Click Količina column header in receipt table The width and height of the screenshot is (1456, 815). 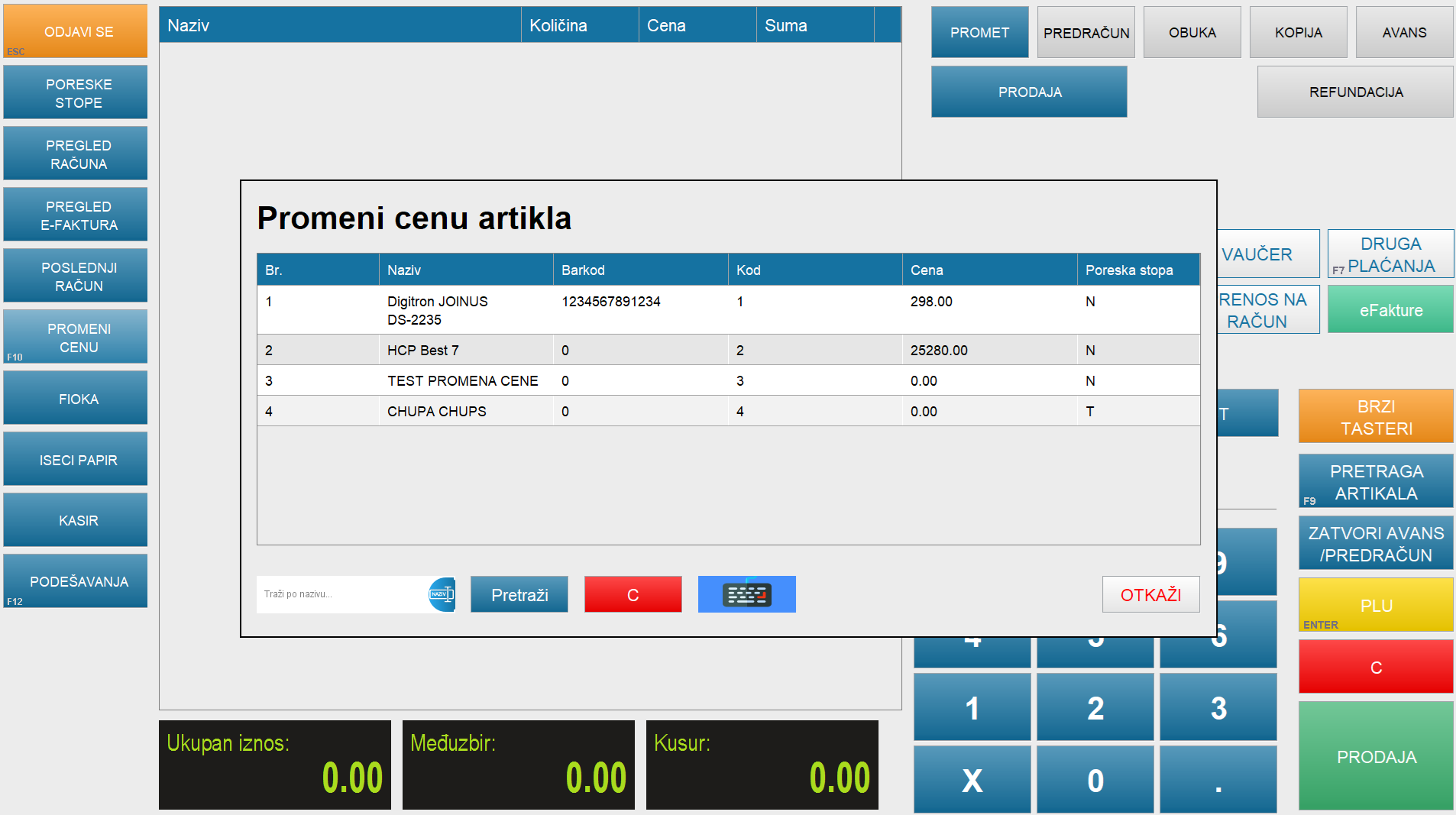click(x=580, y=25)
